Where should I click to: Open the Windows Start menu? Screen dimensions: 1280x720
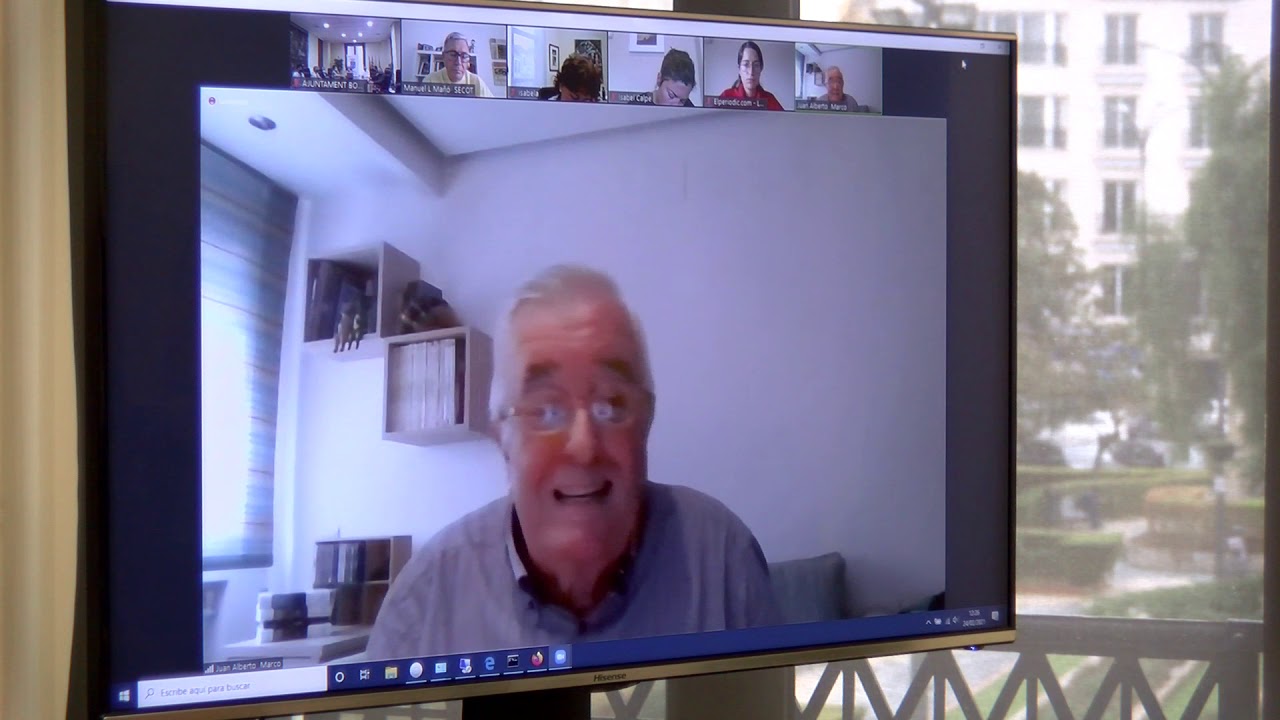[x=124, y=695]
